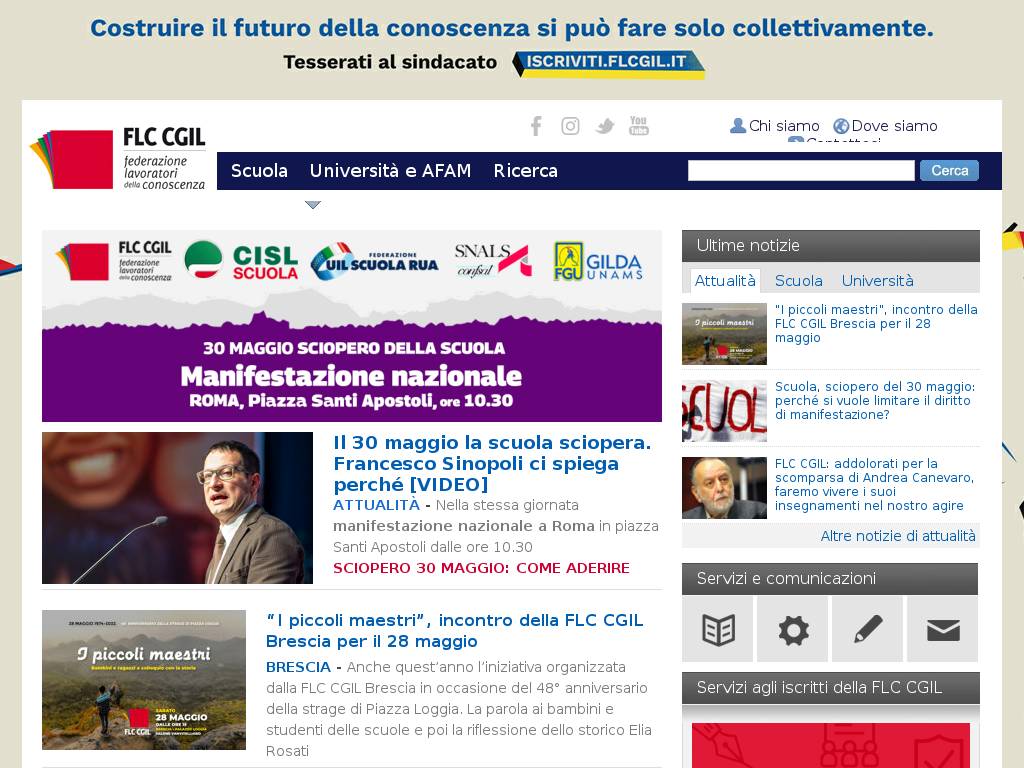Open the Francesco Sinopoli video thumbnail
This screenshot has width=1024, height=768.
(177, 508)
